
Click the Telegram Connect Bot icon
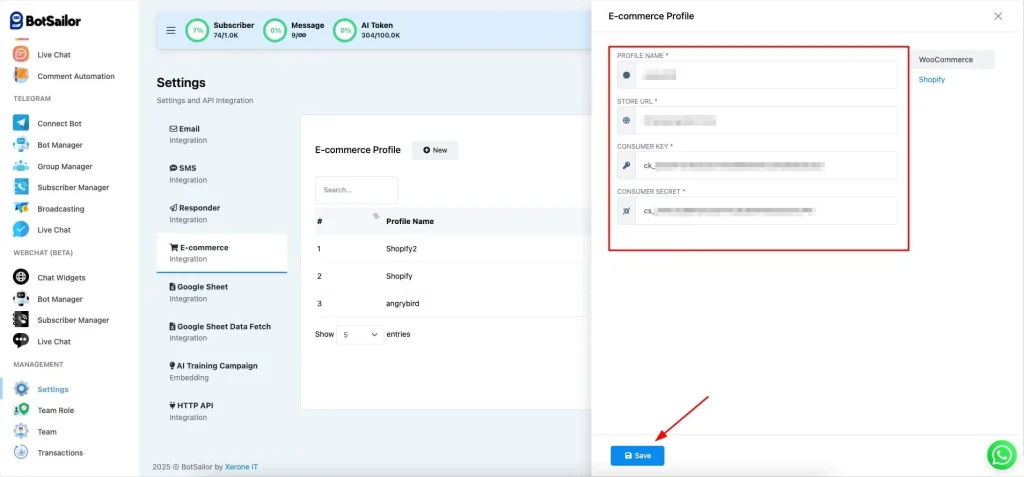coord(21,123)
